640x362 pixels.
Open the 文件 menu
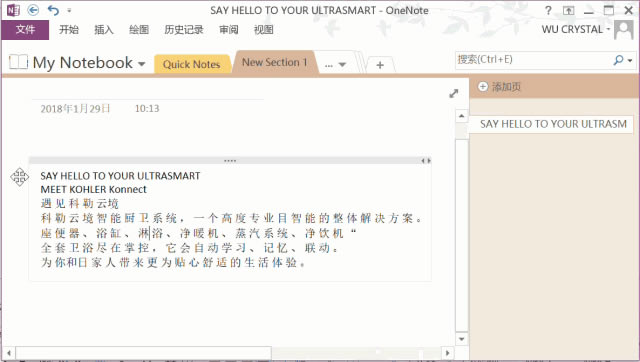click(x=25, y=29)
